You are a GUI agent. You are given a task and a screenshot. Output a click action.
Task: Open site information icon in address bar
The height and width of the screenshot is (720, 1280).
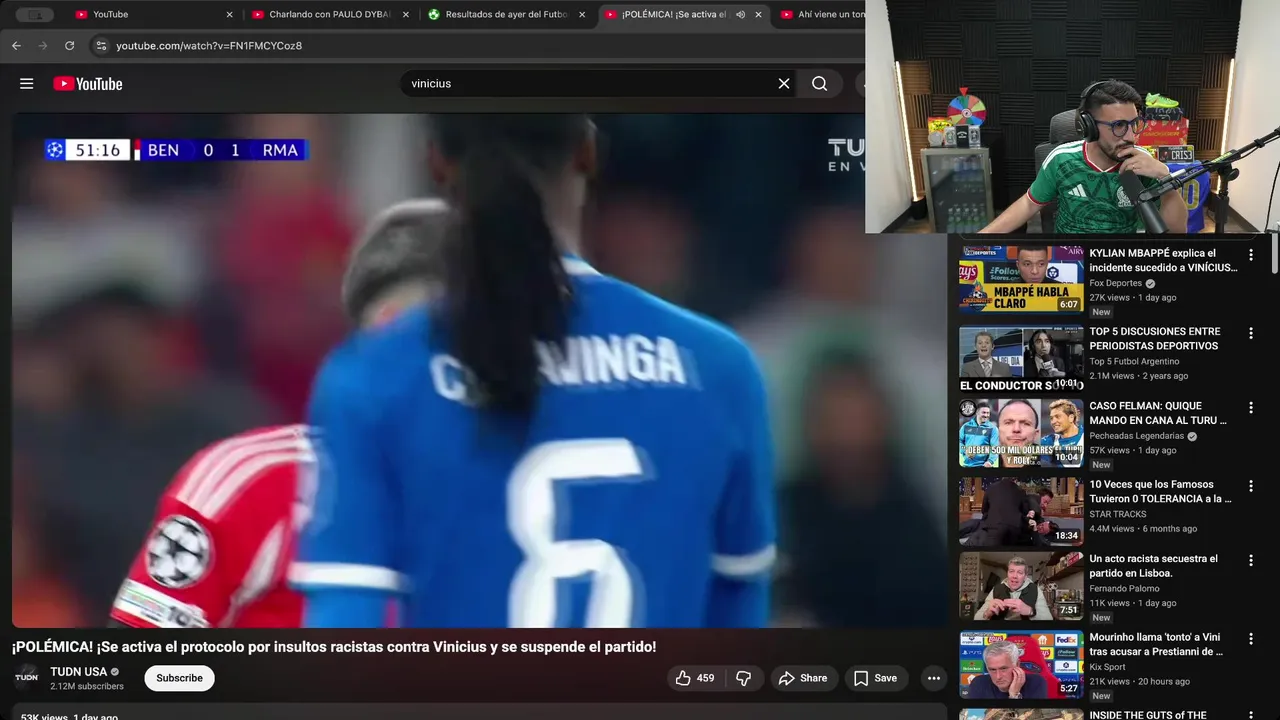click(x=100, y=46)
